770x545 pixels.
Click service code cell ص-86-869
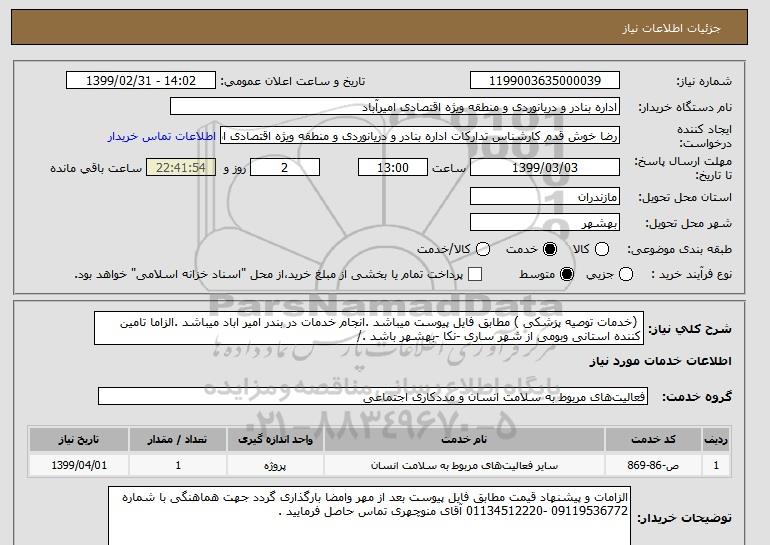click(653, 465)
